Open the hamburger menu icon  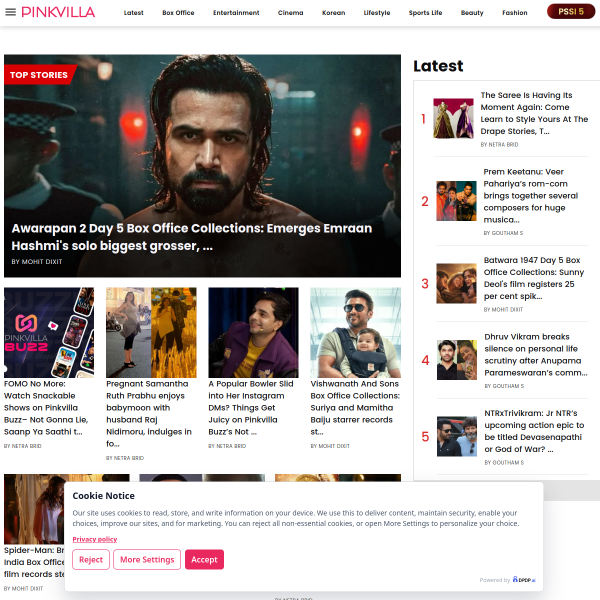click(11, 12)
